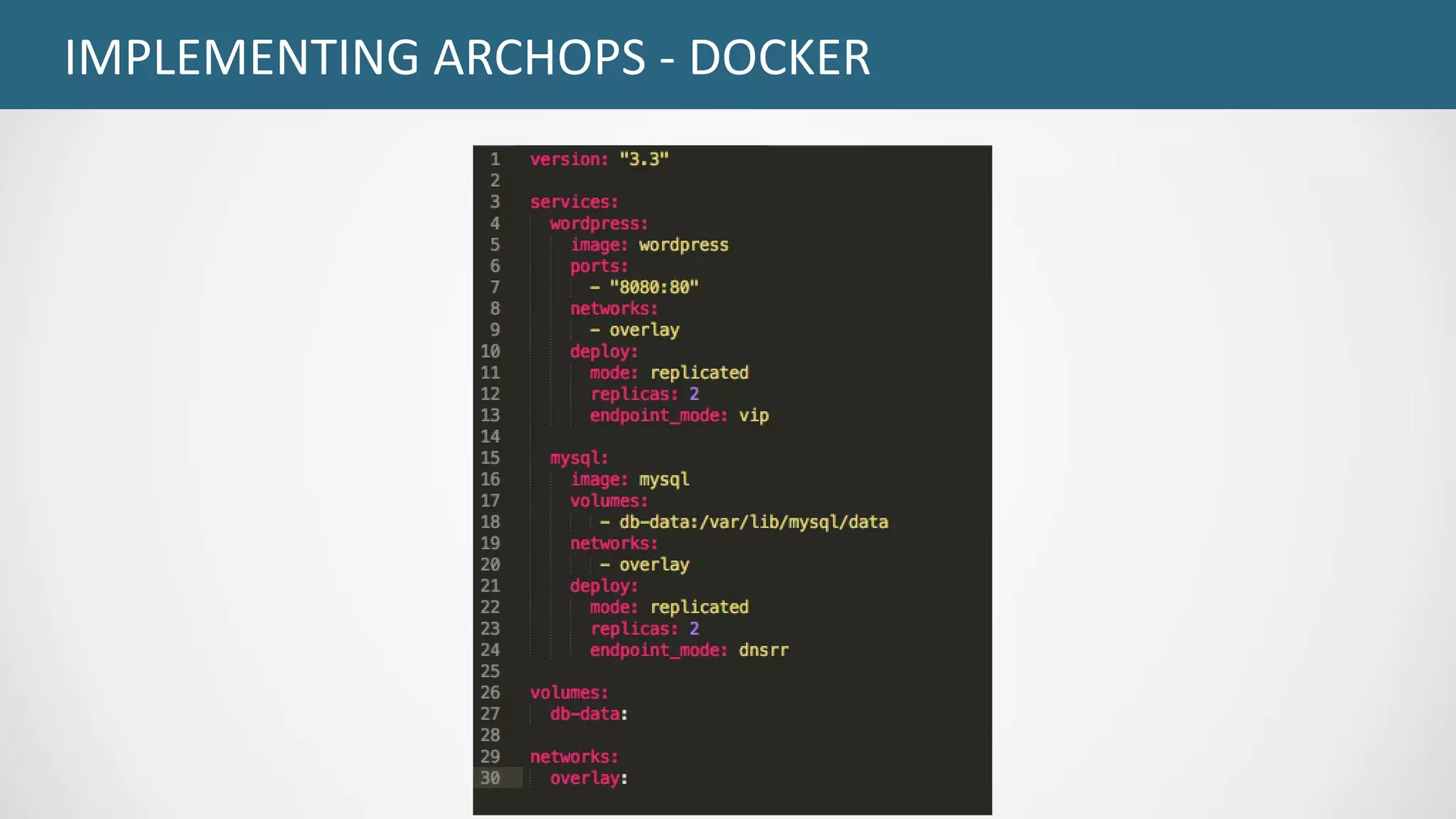Click '- overlay' on line 20

[x=644, y=565]
